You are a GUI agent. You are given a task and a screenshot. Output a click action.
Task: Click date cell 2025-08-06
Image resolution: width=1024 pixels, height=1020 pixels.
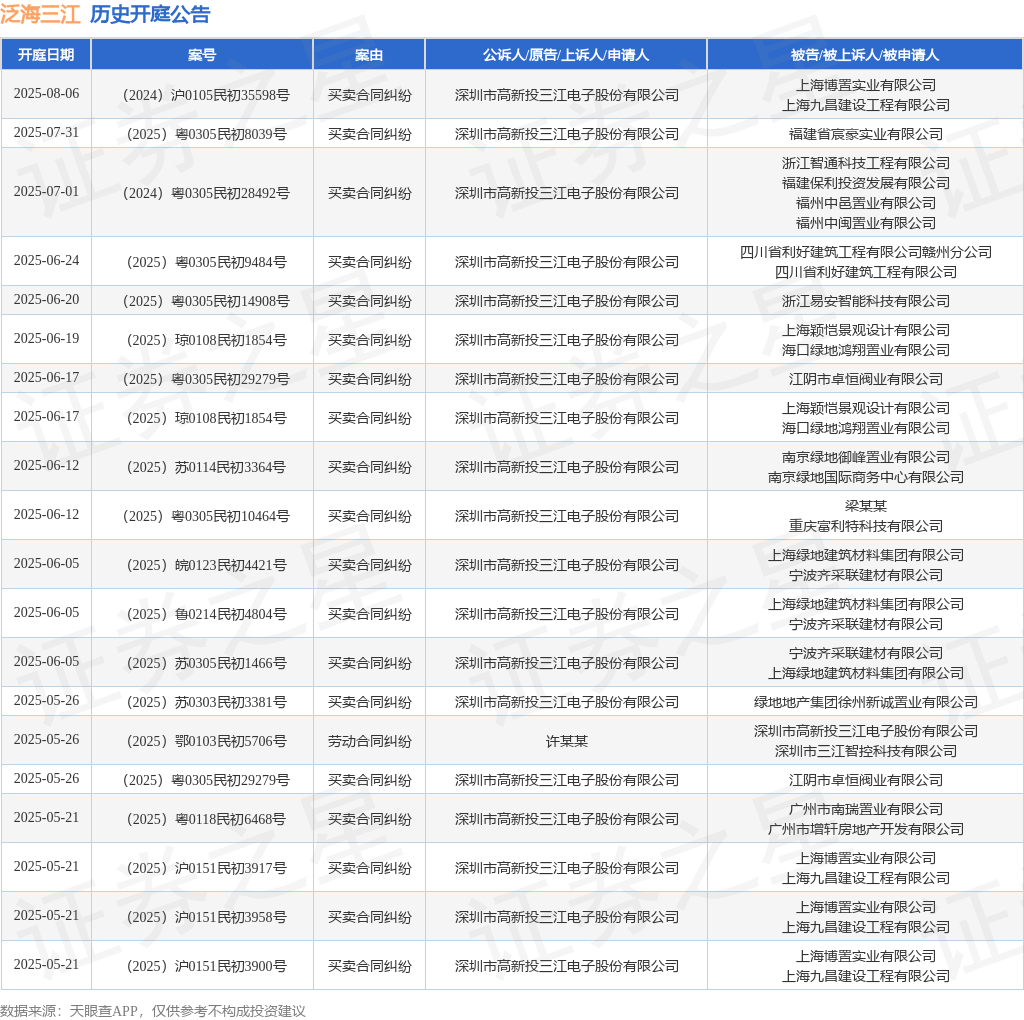tap(46, 93)
